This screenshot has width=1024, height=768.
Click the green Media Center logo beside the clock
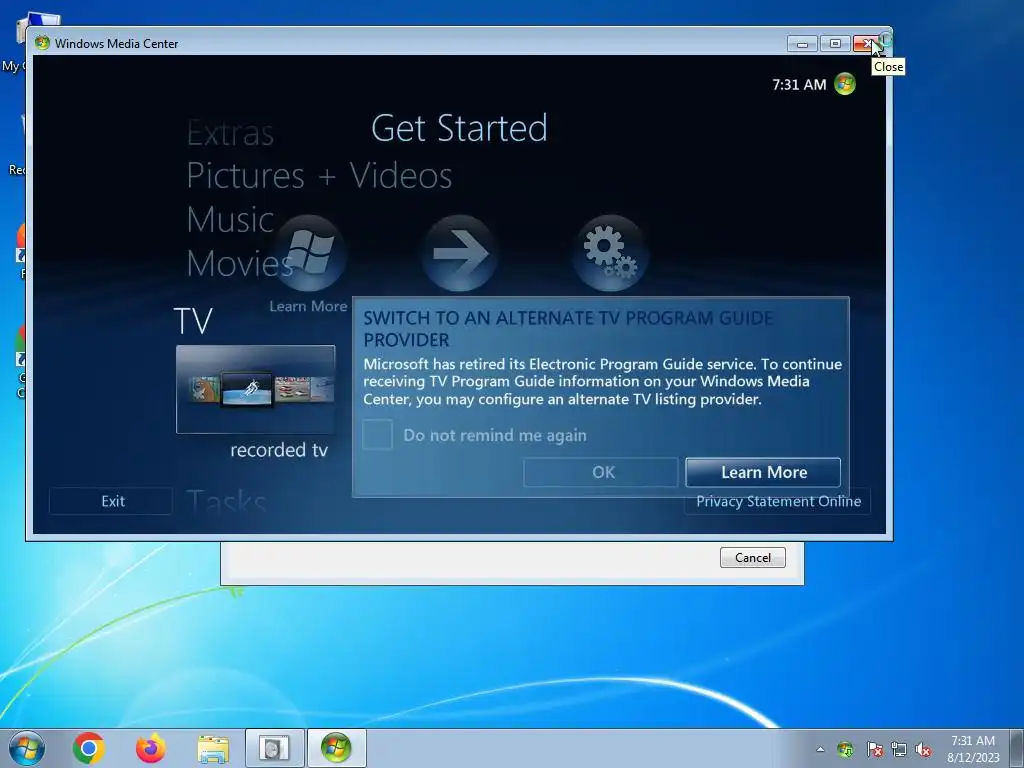click(844, 84)
